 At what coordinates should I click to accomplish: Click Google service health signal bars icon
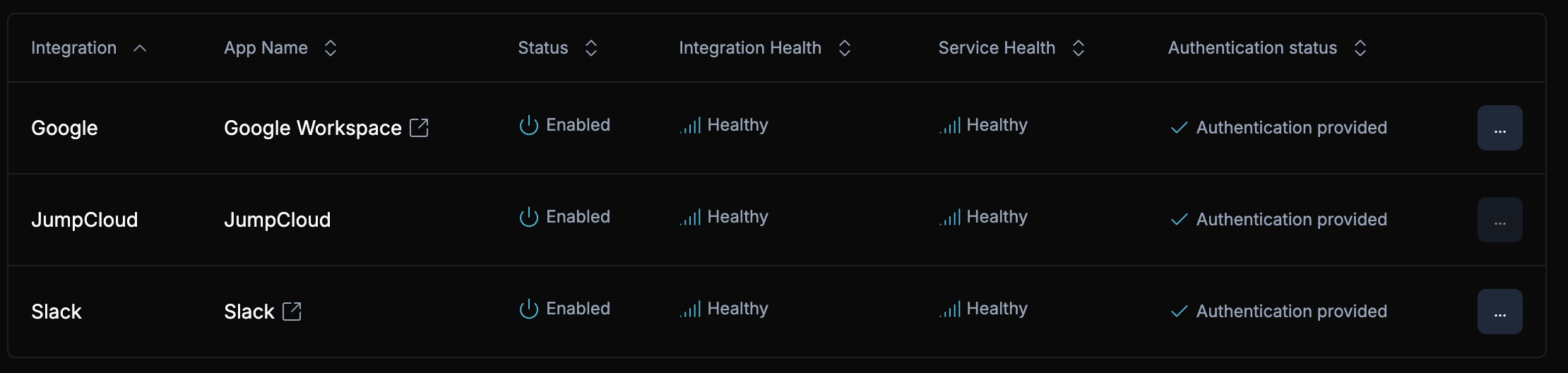point(950,126)
